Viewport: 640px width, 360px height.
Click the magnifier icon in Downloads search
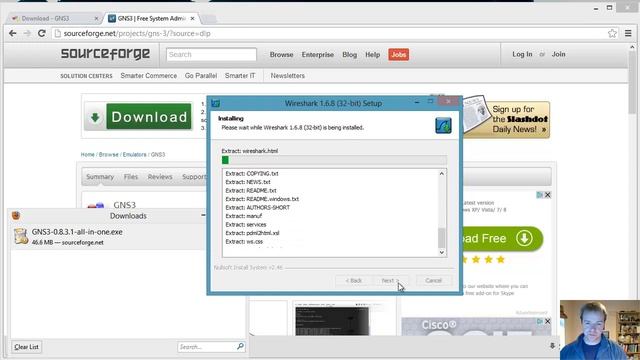240,347
